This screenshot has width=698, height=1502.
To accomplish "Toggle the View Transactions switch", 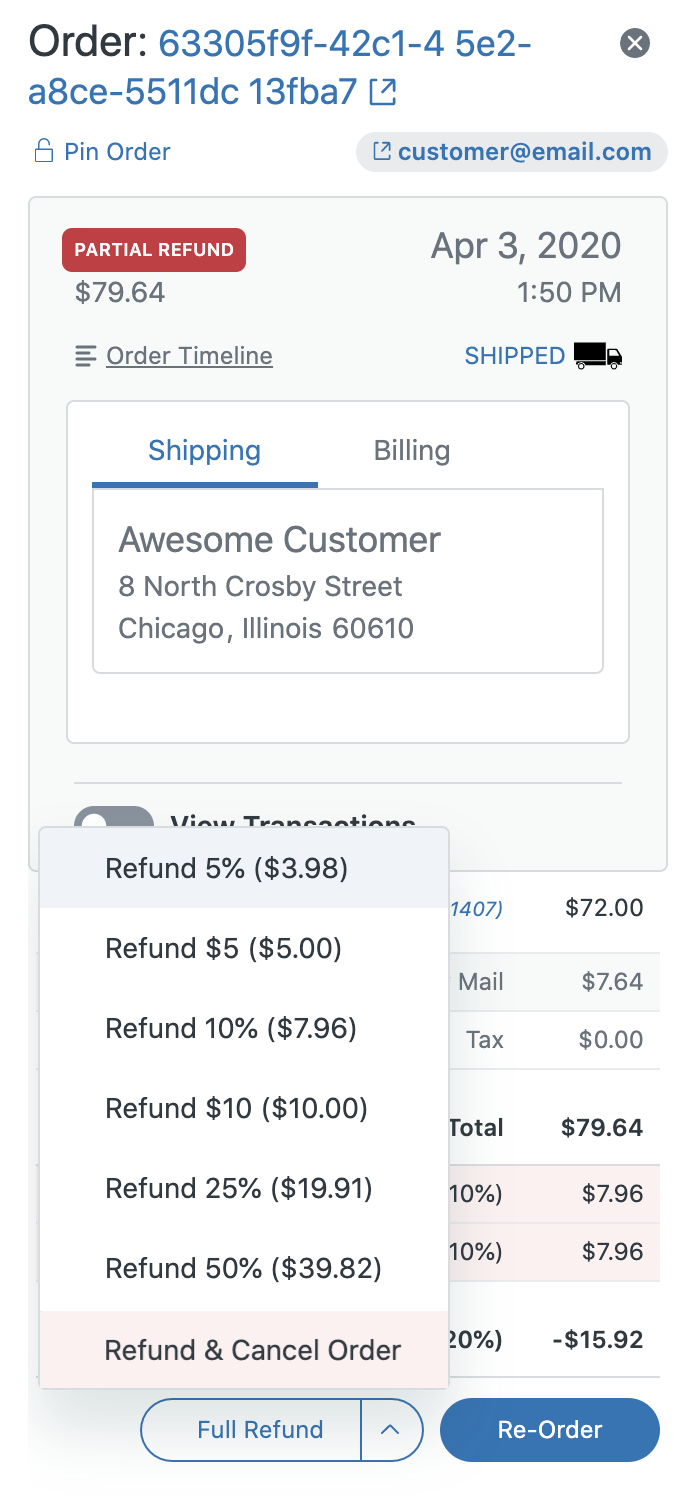I will [x=113, y=818].
